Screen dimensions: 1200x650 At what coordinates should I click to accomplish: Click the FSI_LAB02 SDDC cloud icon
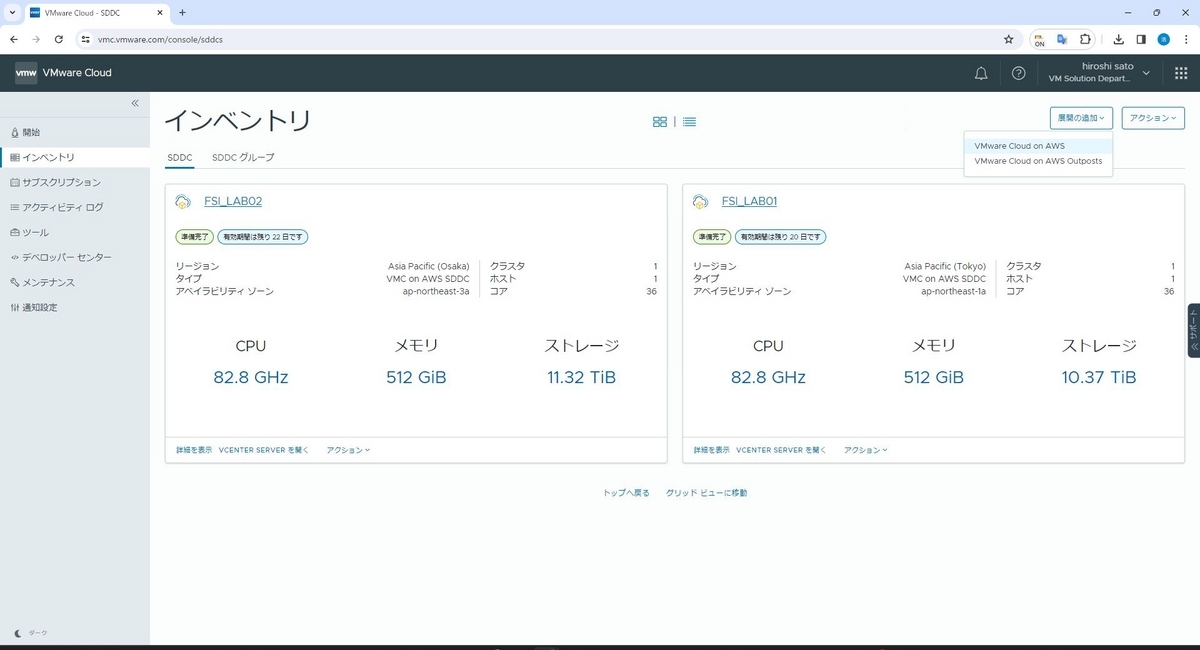point(183,201)
